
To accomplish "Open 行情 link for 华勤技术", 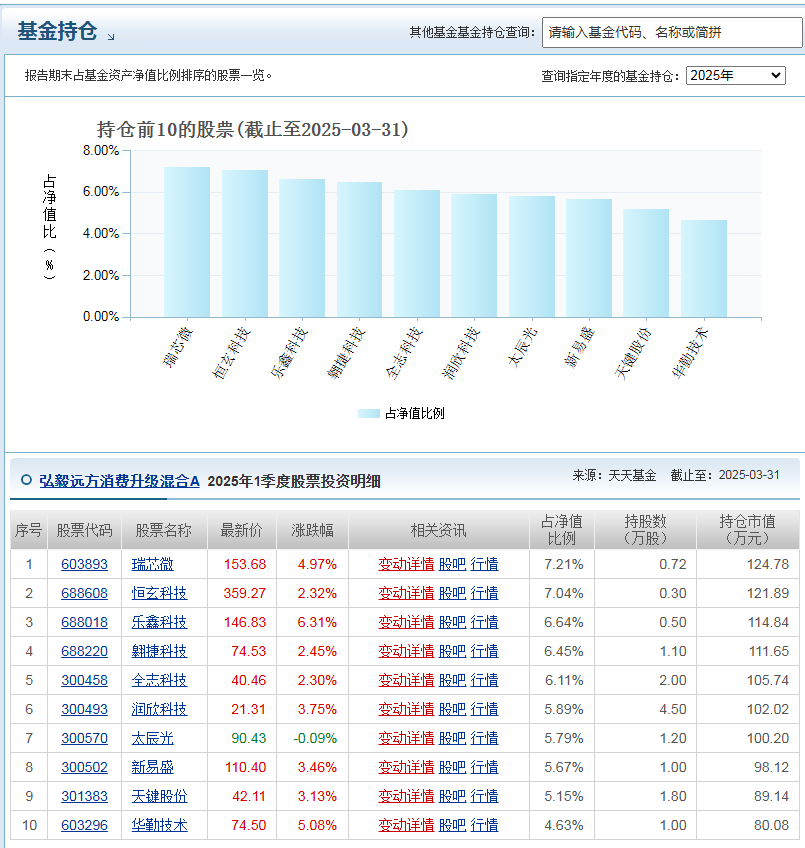I will click(484, 825).
